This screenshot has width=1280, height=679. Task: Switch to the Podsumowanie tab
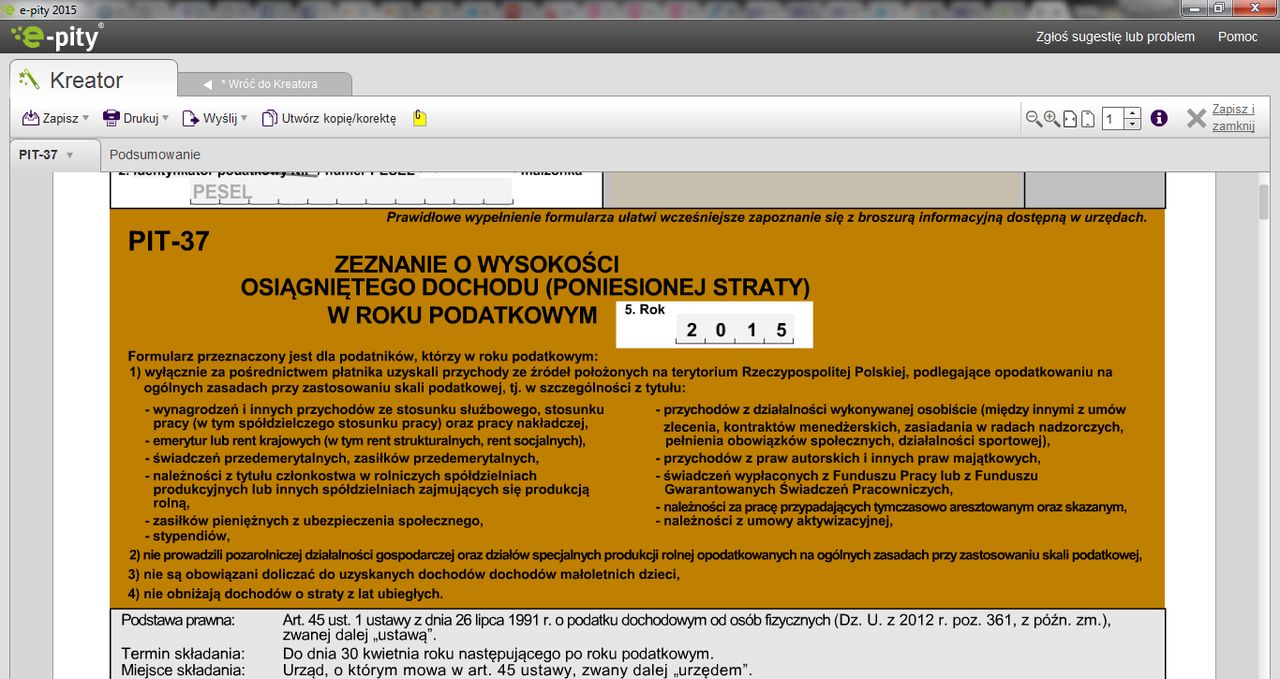pyautogui.click(x=155, y=155)
